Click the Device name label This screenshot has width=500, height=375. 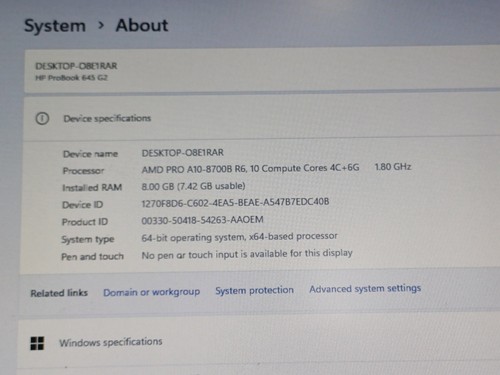point(90,154)
